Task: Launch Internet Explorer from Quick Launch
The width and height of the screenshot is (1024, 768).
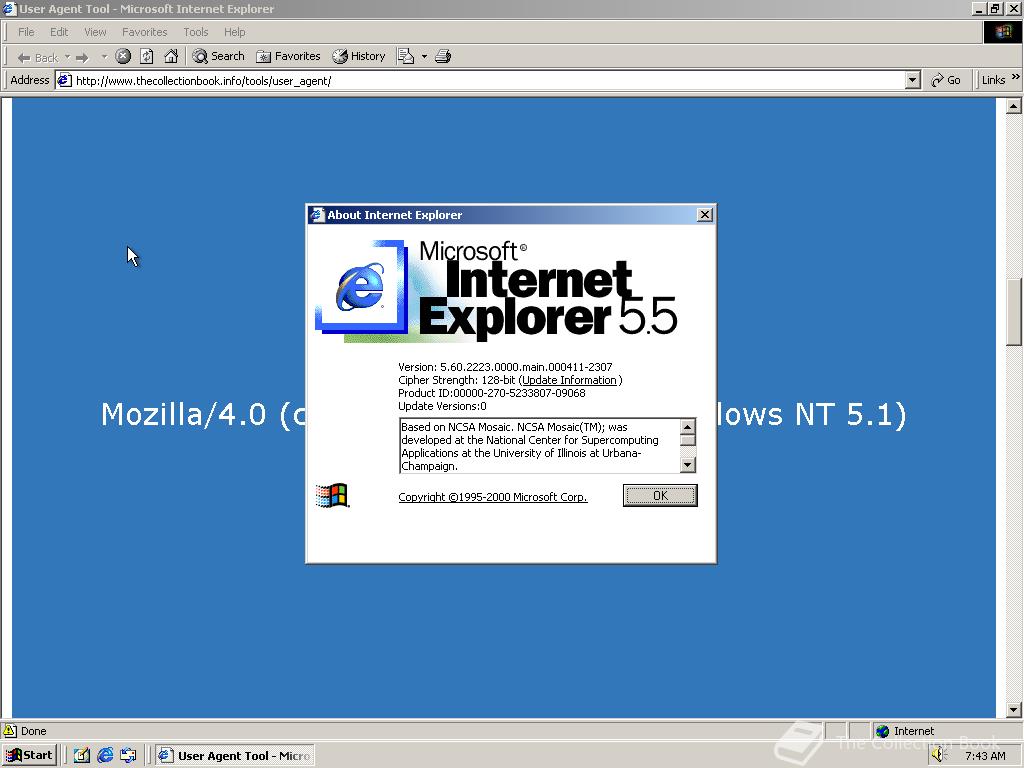Action: tap(105, 756)
